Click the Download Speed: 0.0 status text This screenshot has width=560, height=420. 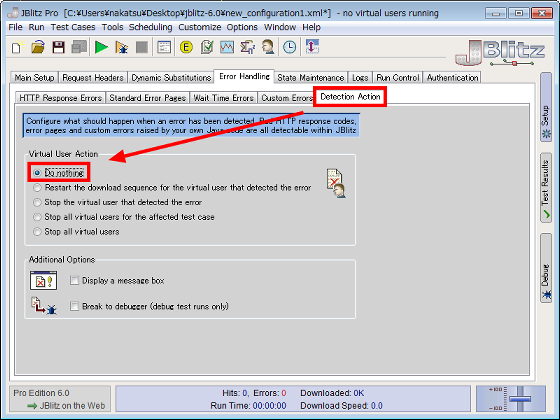tap(341, 406)
